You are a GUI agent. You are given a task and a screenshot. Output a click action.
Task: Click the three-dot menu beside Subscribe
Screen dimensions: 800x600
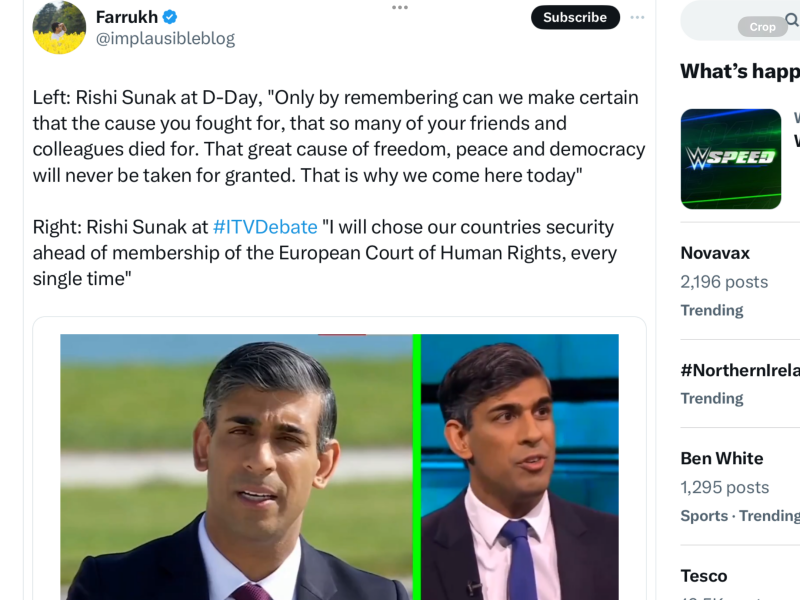pyautogui.click(x=637, y=17)
